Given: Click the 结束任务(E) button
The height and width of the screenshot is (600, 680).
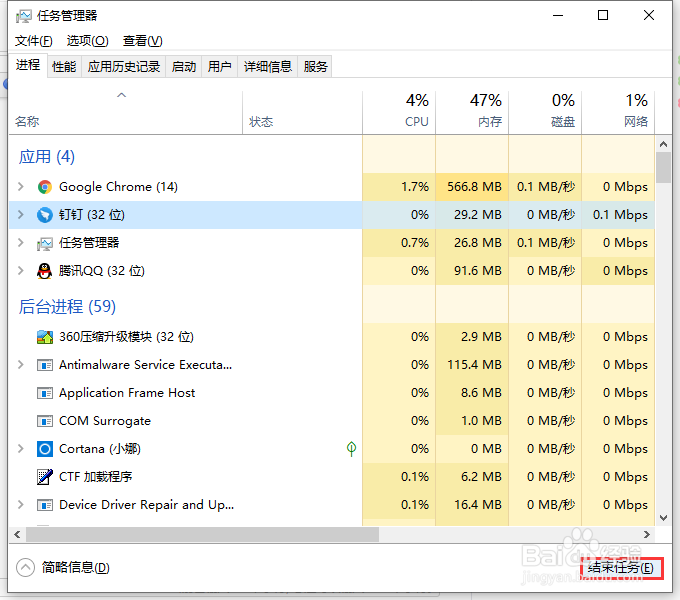Looking at the screenshot, I should [x=621, y=567].
